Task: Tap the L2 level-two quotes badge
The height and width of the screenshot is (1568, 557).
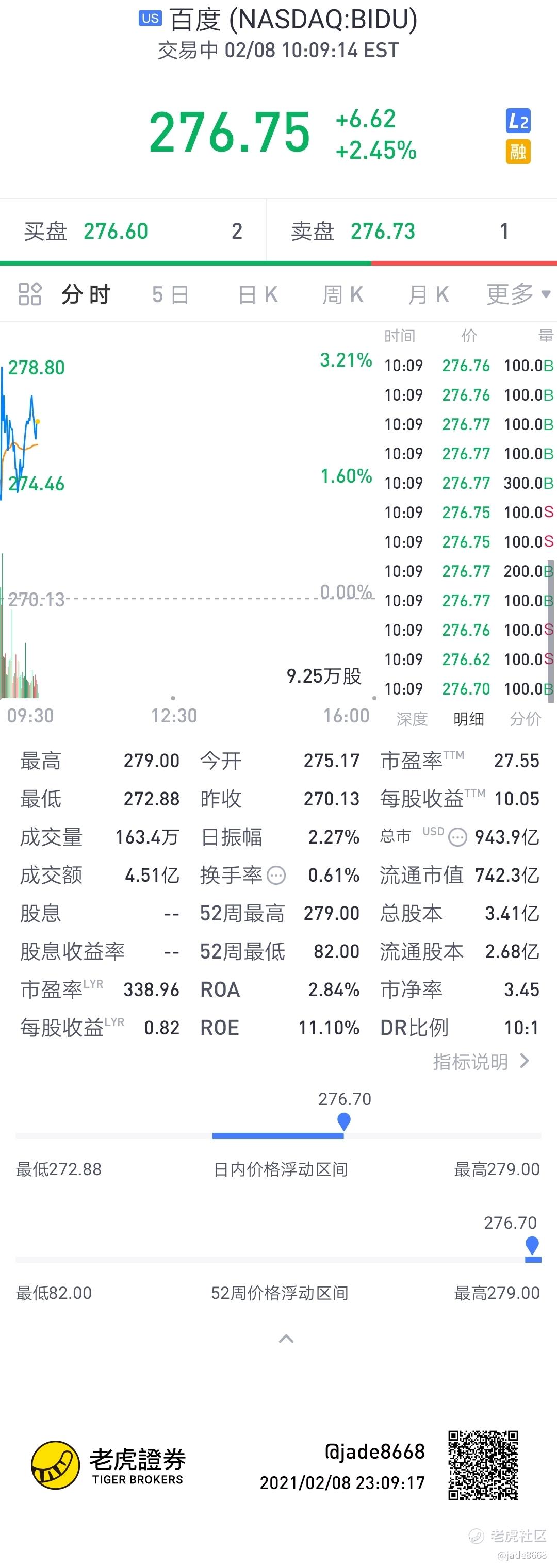Action: 518,121
